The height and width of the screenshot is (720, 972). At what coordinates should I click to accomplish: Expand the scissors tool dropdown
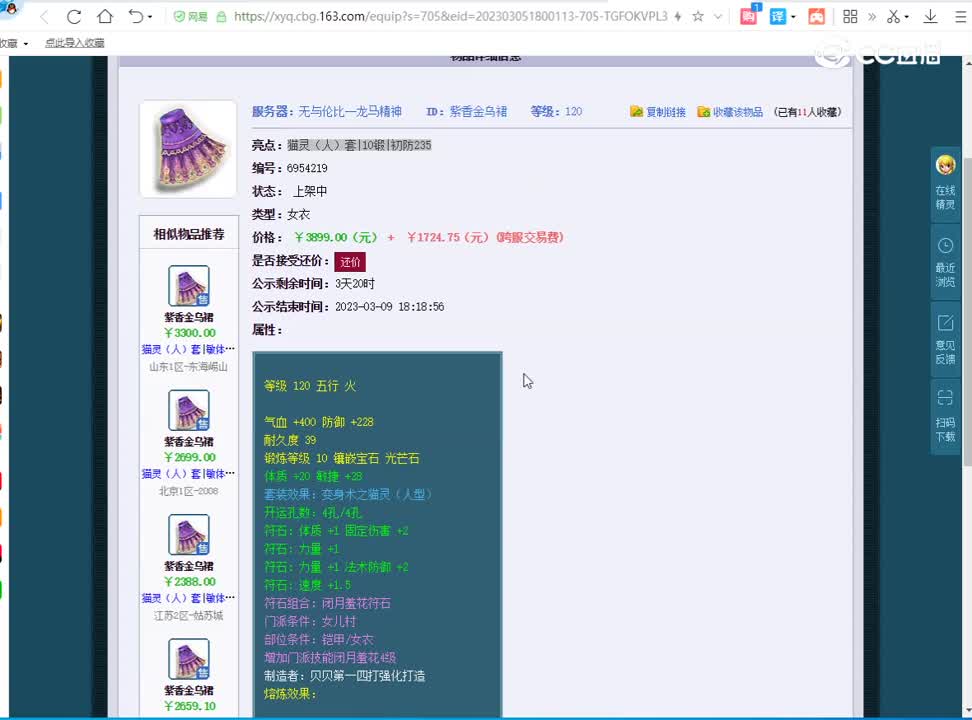[906, 17]
